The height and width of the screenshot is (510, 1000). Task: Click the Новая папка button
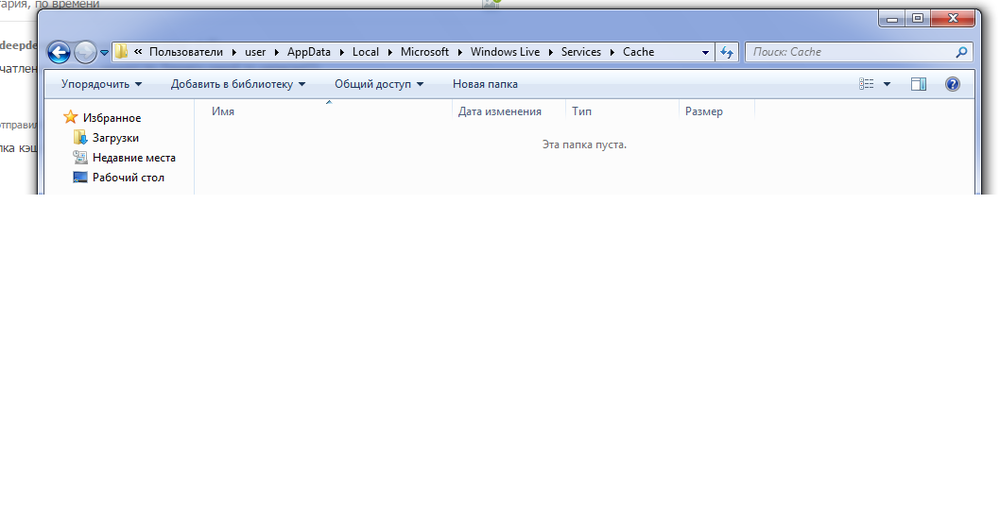pyautogui.click(x=485, y=84)
